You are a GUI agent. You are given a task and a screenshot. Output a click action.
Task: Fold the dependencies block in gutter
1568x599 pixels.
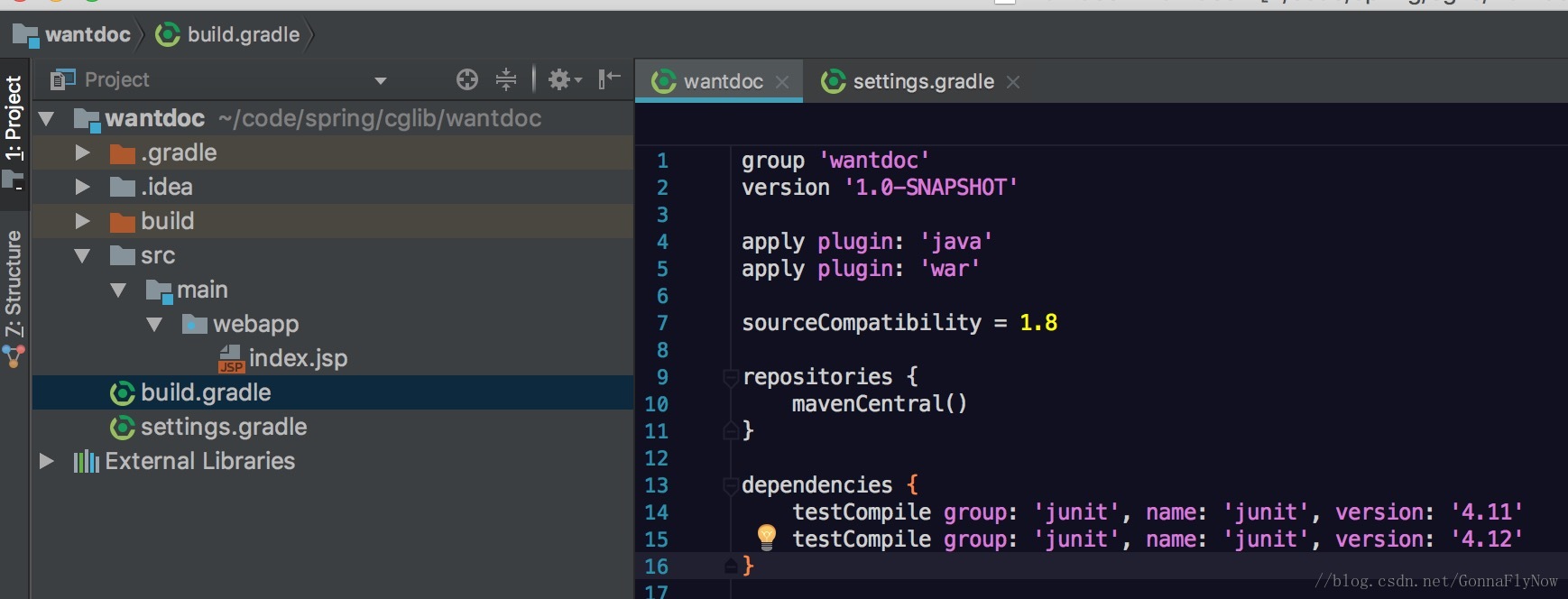tap(731, 485)
